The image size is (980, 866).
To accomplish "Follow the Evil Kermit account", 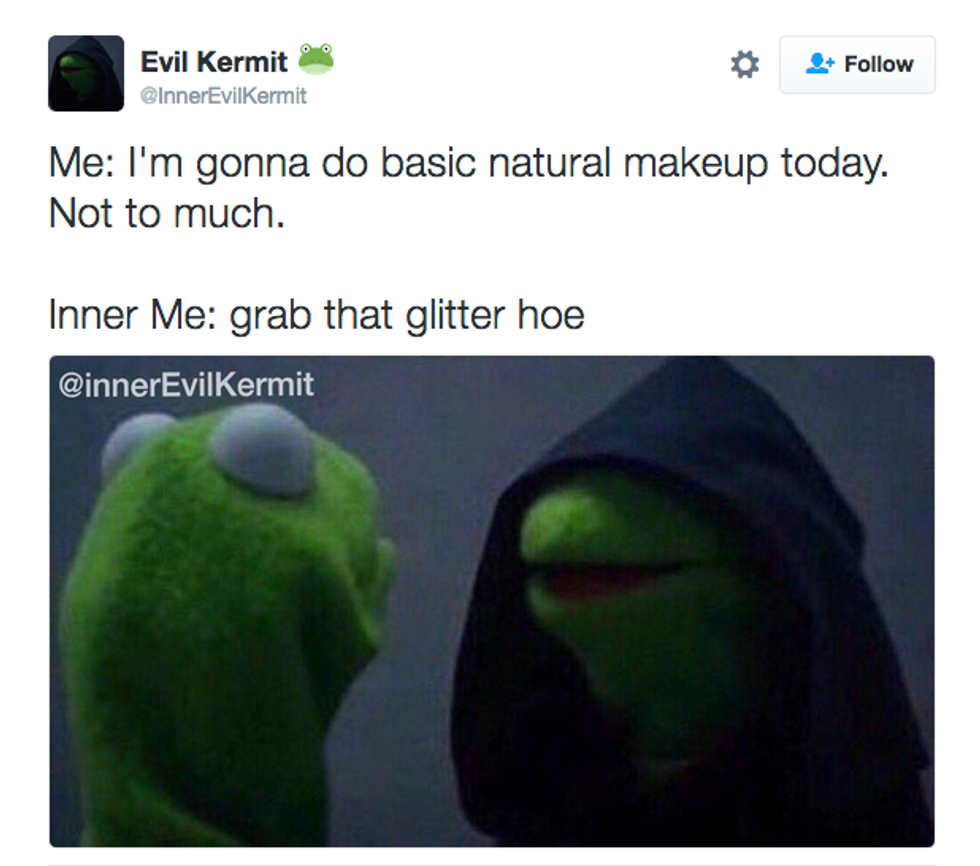I will [857, 64].
